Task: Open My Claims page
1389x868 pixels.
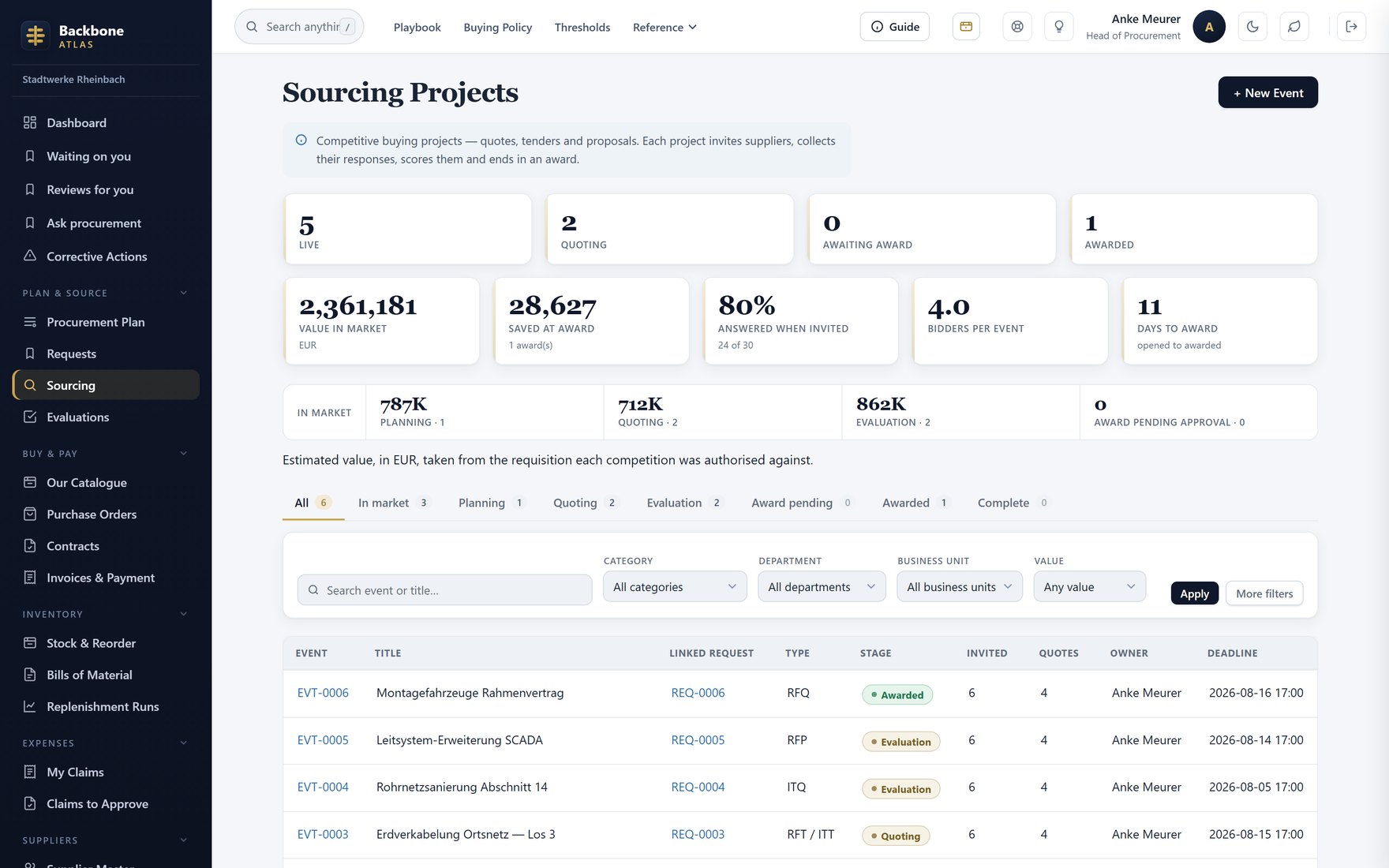Action: coord(106,772)
